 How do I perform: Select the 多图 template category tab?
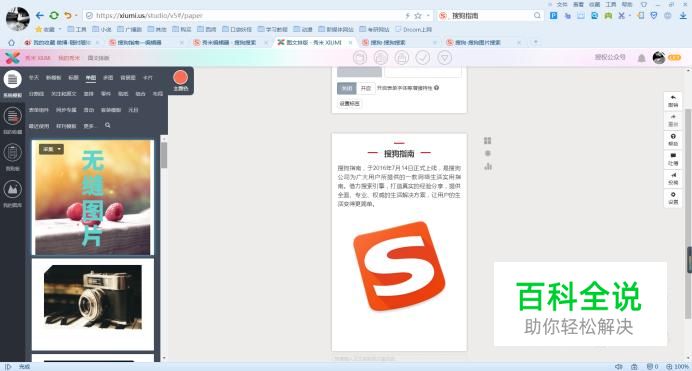point(108,78)
